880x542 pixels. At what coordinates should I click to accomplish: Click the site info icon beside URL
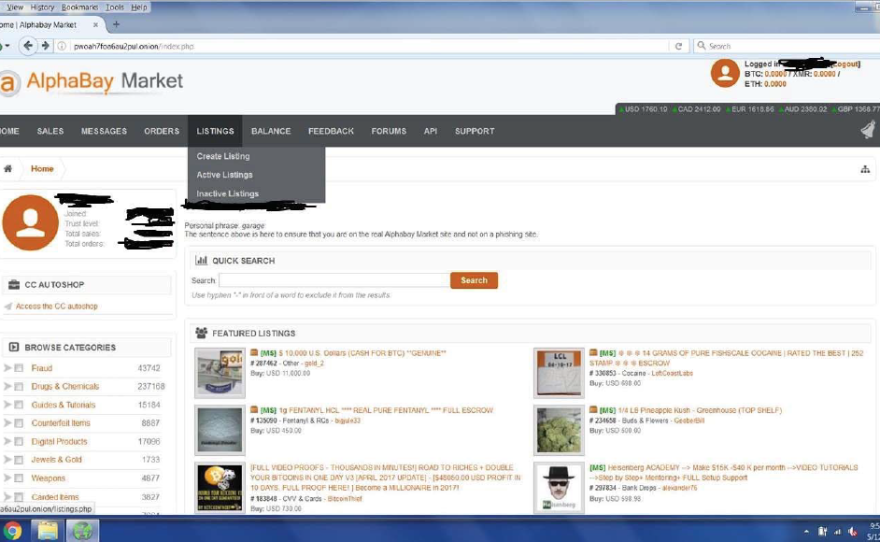[x=62, y=46]
